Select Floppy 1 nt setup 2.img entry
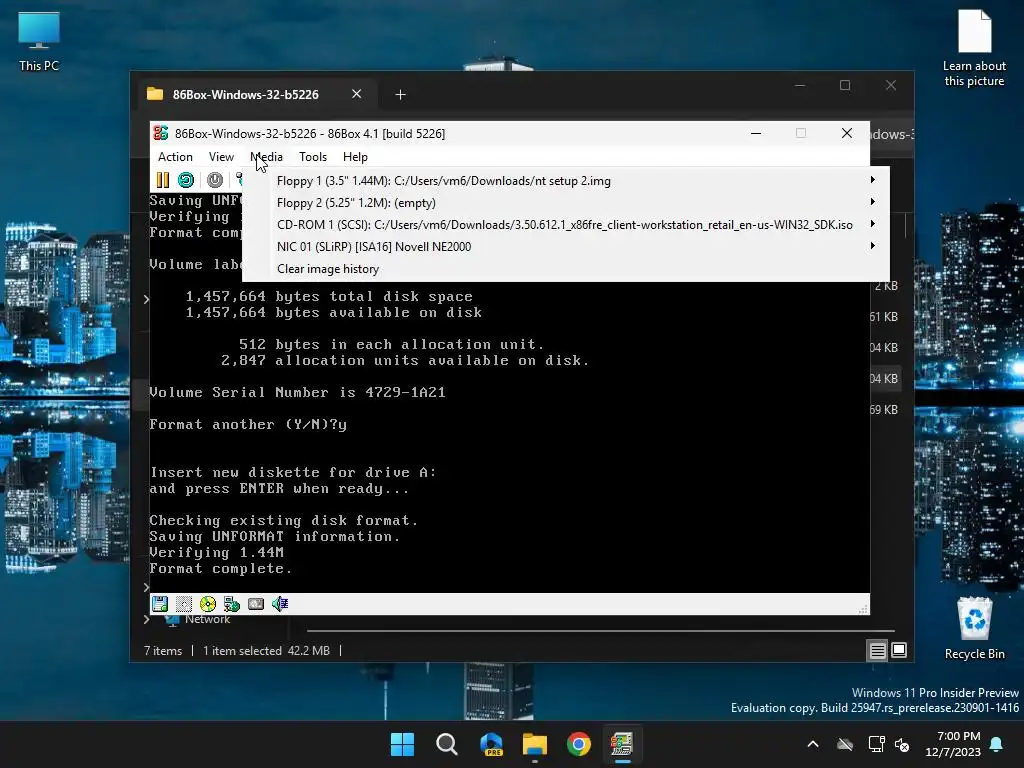Screen dimensions: 1024x768 pos(566,181)
